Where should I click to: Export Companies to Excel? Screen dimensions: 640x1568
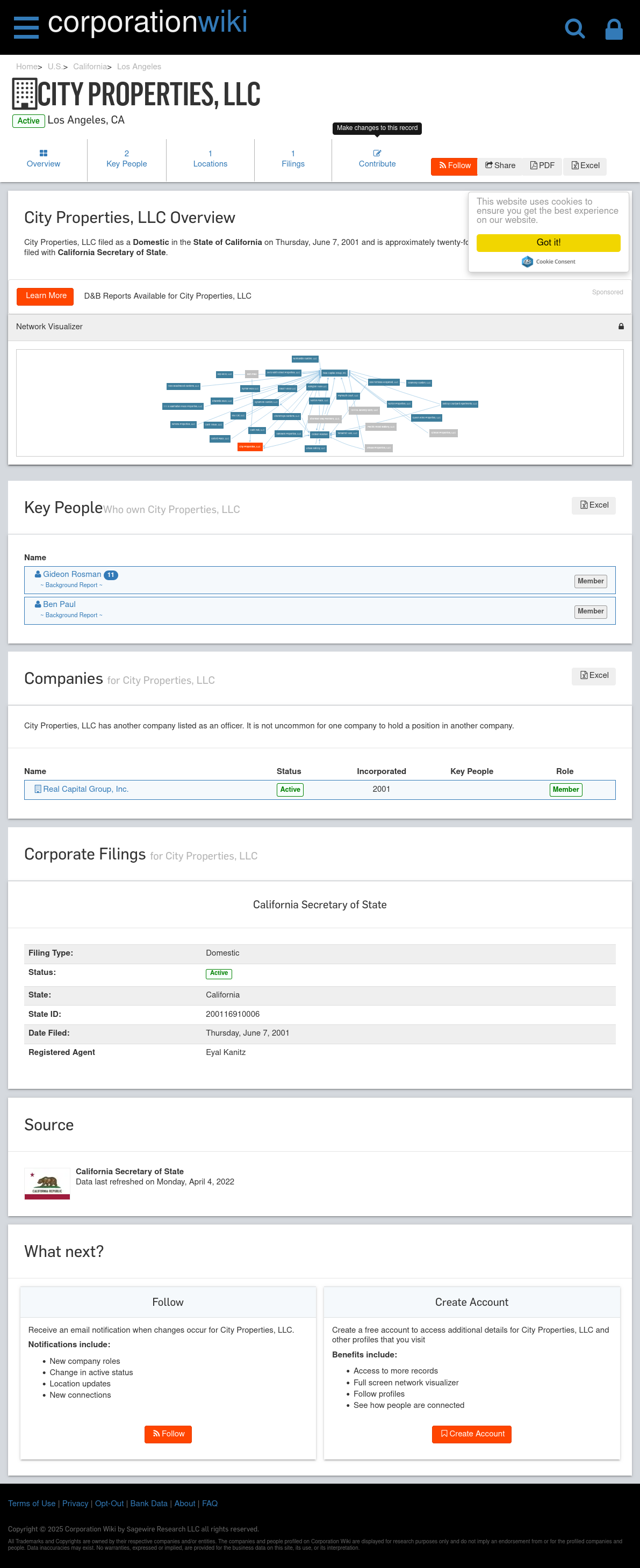[x=594, y=676]
